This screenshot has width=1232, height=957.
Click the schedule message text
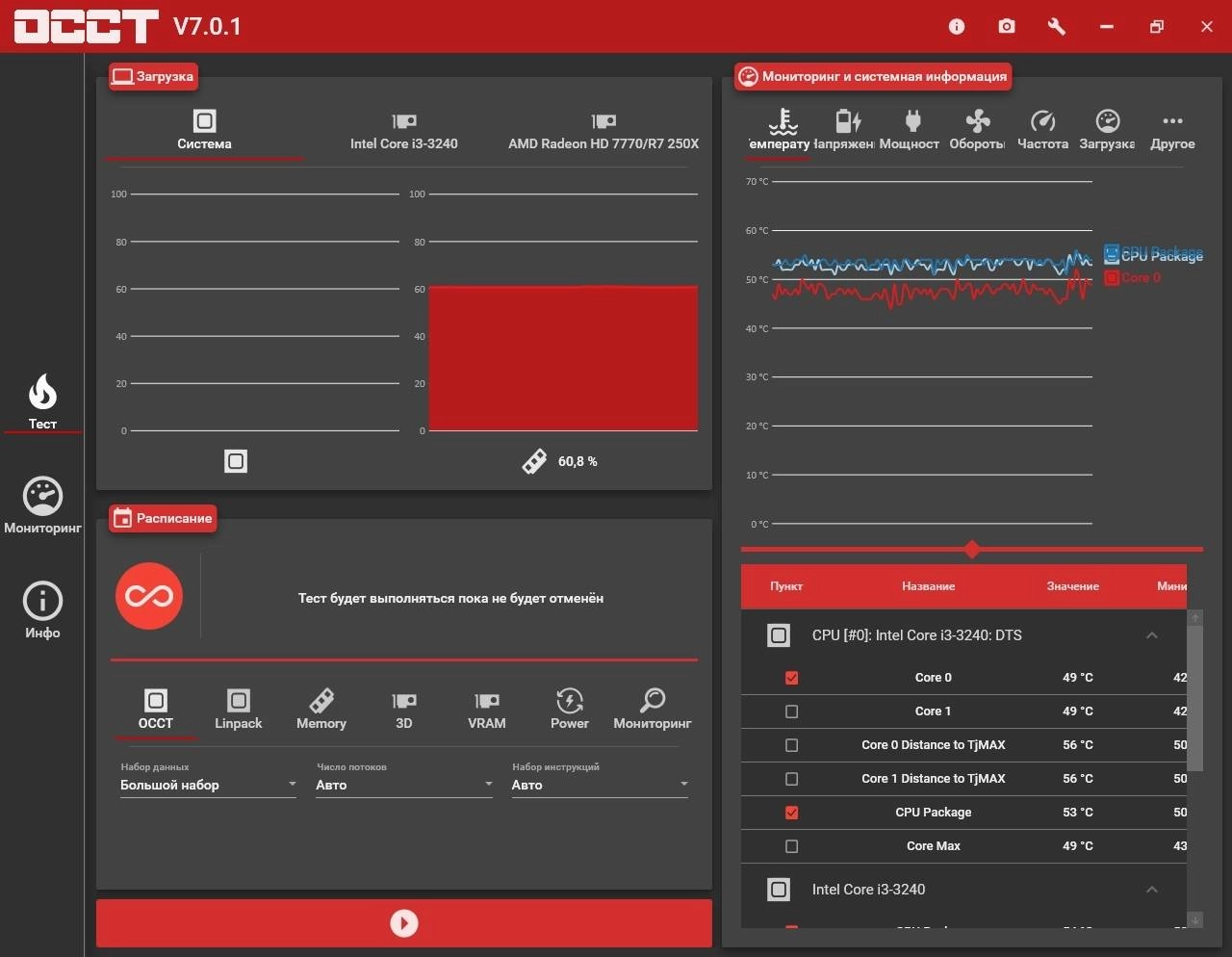pyautogui.click(x=450, y=598)
